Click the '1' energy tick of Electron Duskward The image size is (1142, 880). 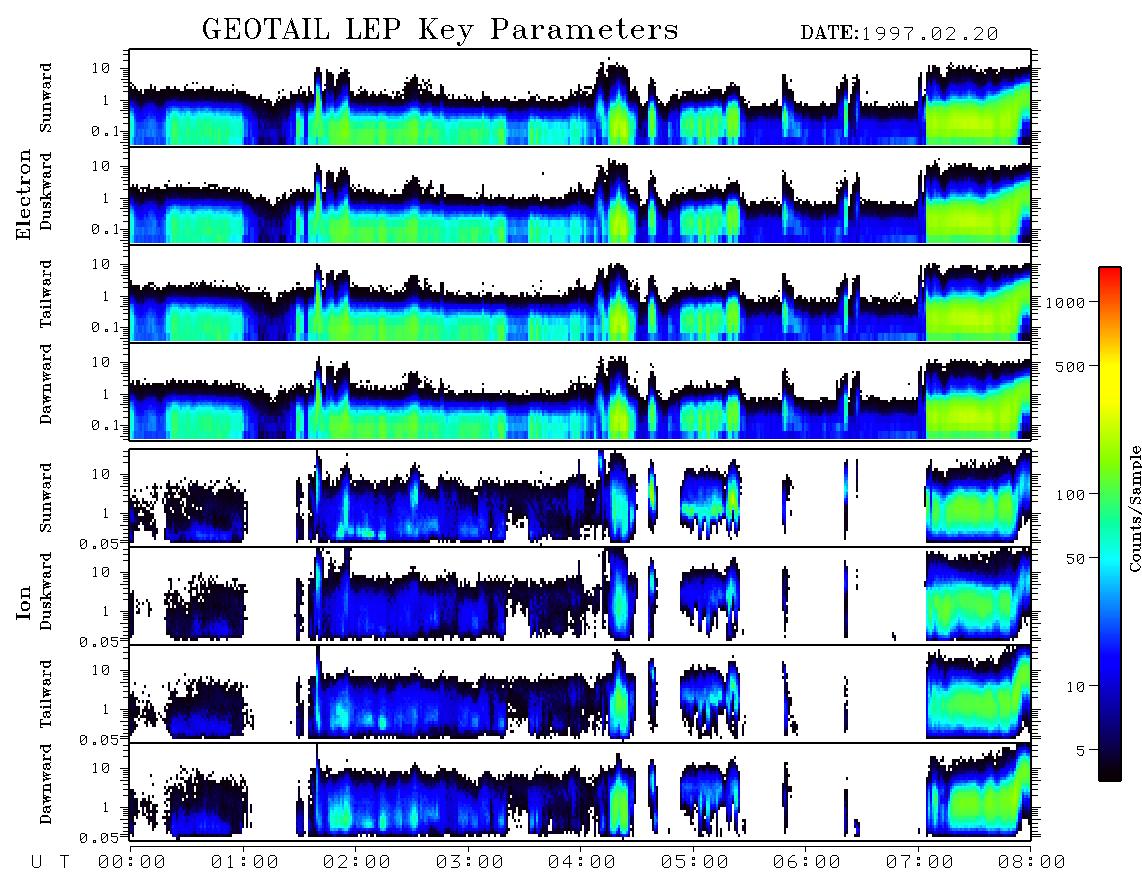click(x=106, y=198)
